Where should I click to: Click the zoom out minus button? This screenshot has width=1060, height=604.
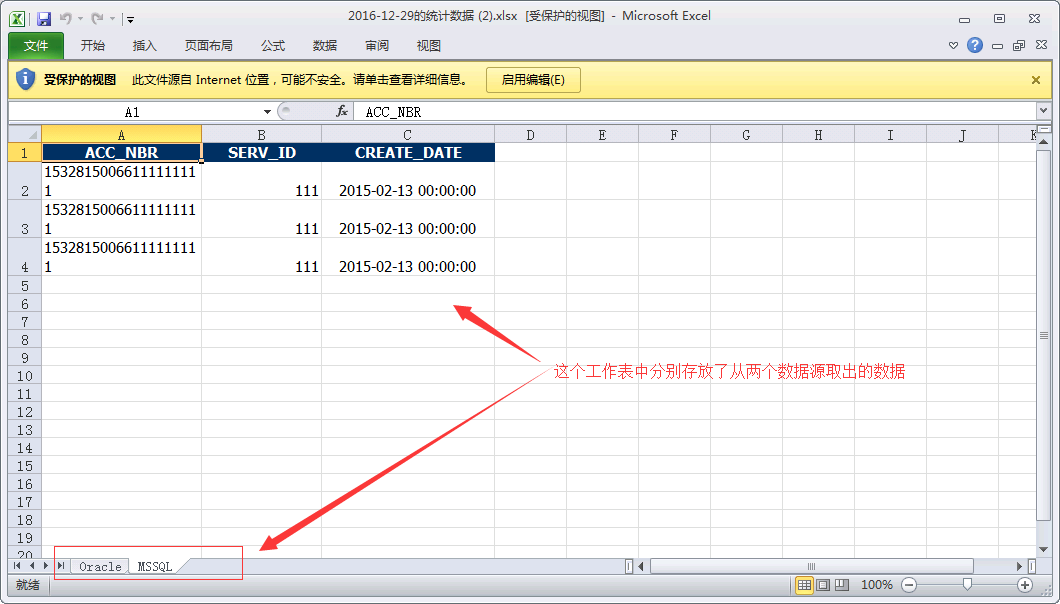(909, 585)
